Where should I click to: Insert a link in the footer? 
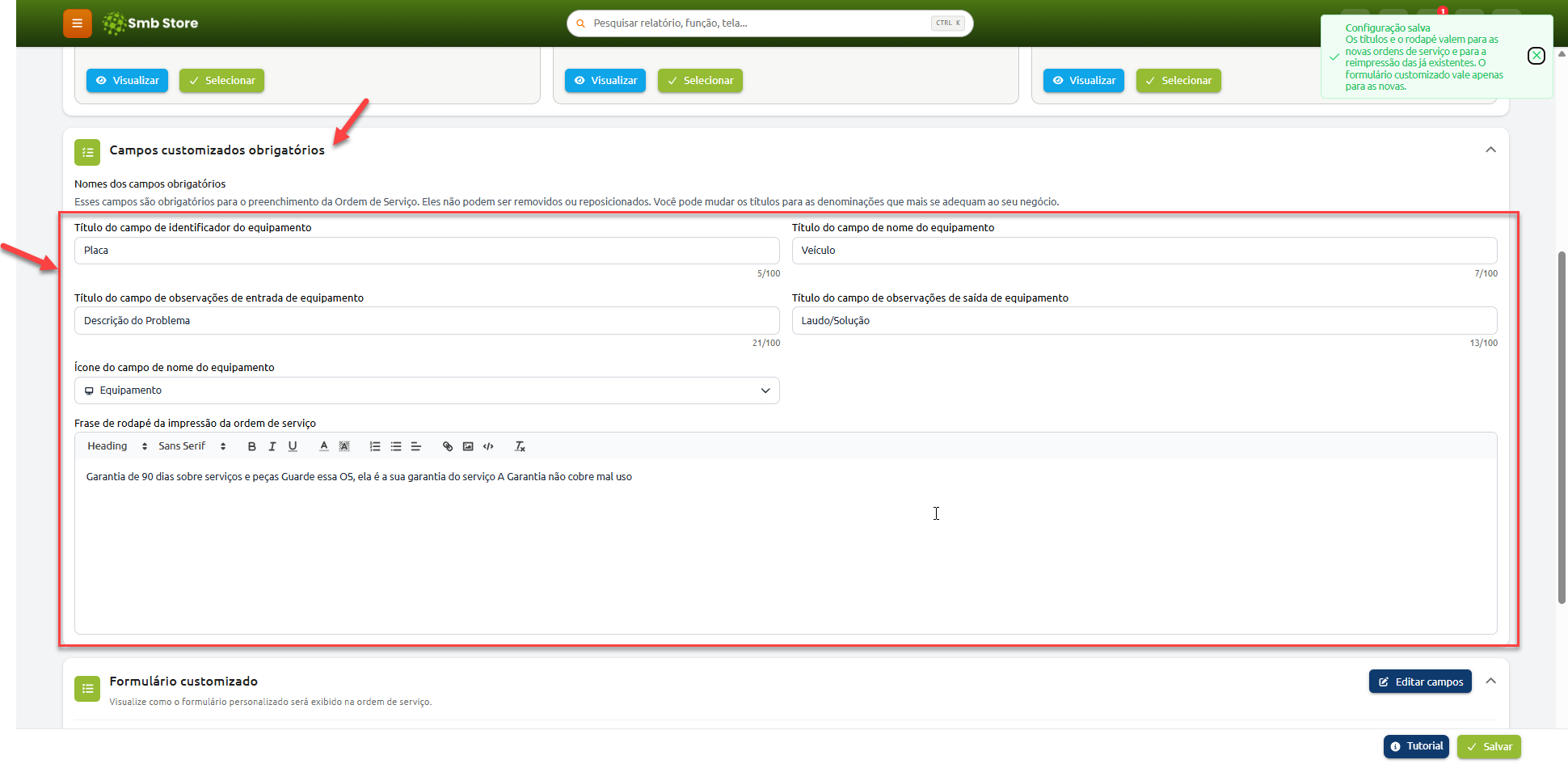448,446
